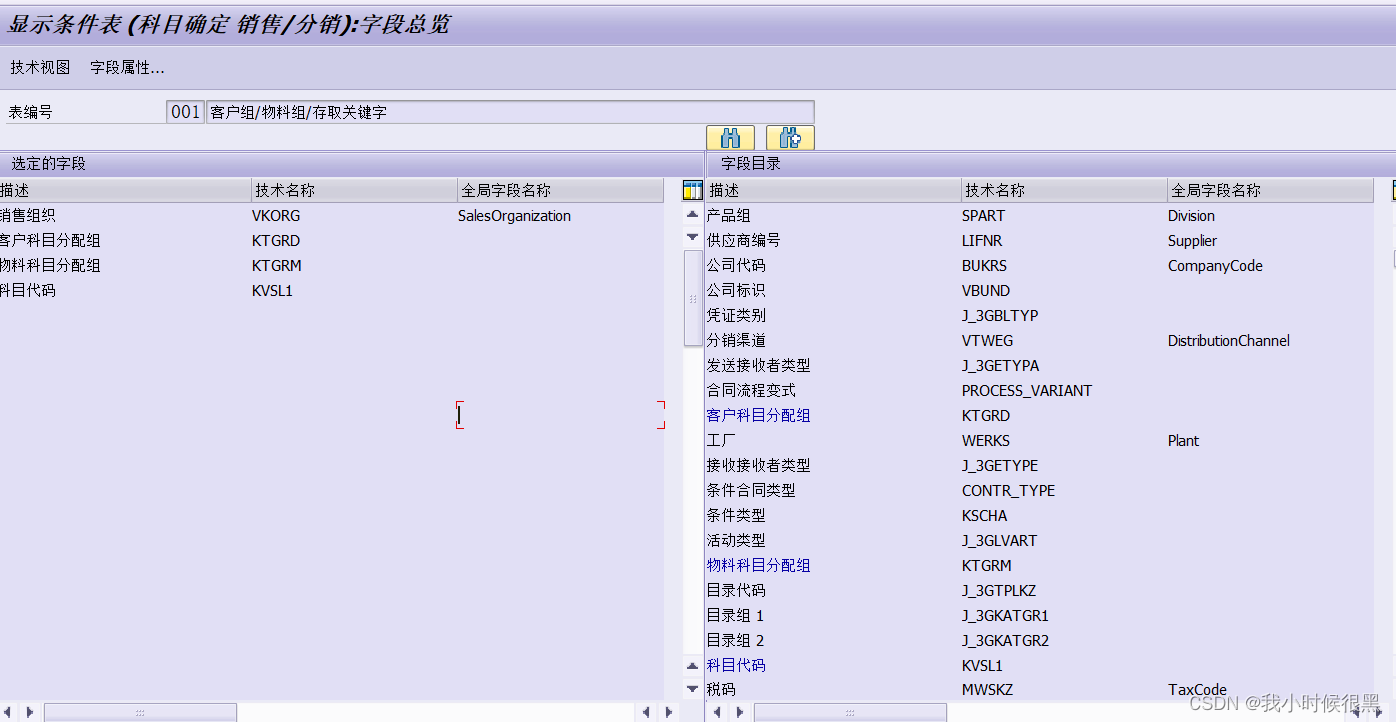This screenshot has width=1396, height=722.
Task: Click 技术视图 button
Action: (x=40, y=68)
